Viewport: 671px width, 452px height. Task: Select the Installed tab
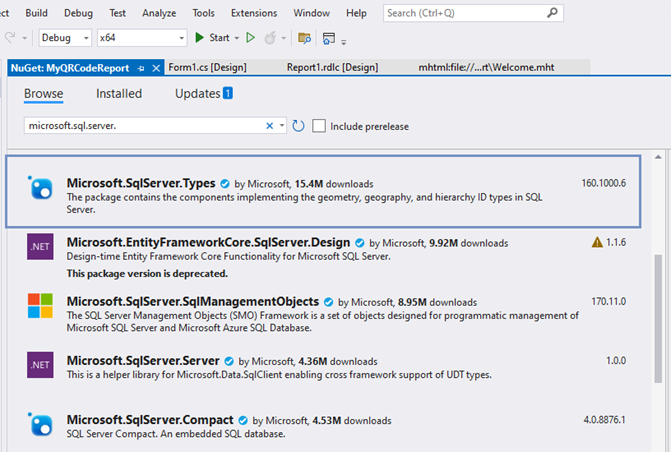(x=119, y=93)
